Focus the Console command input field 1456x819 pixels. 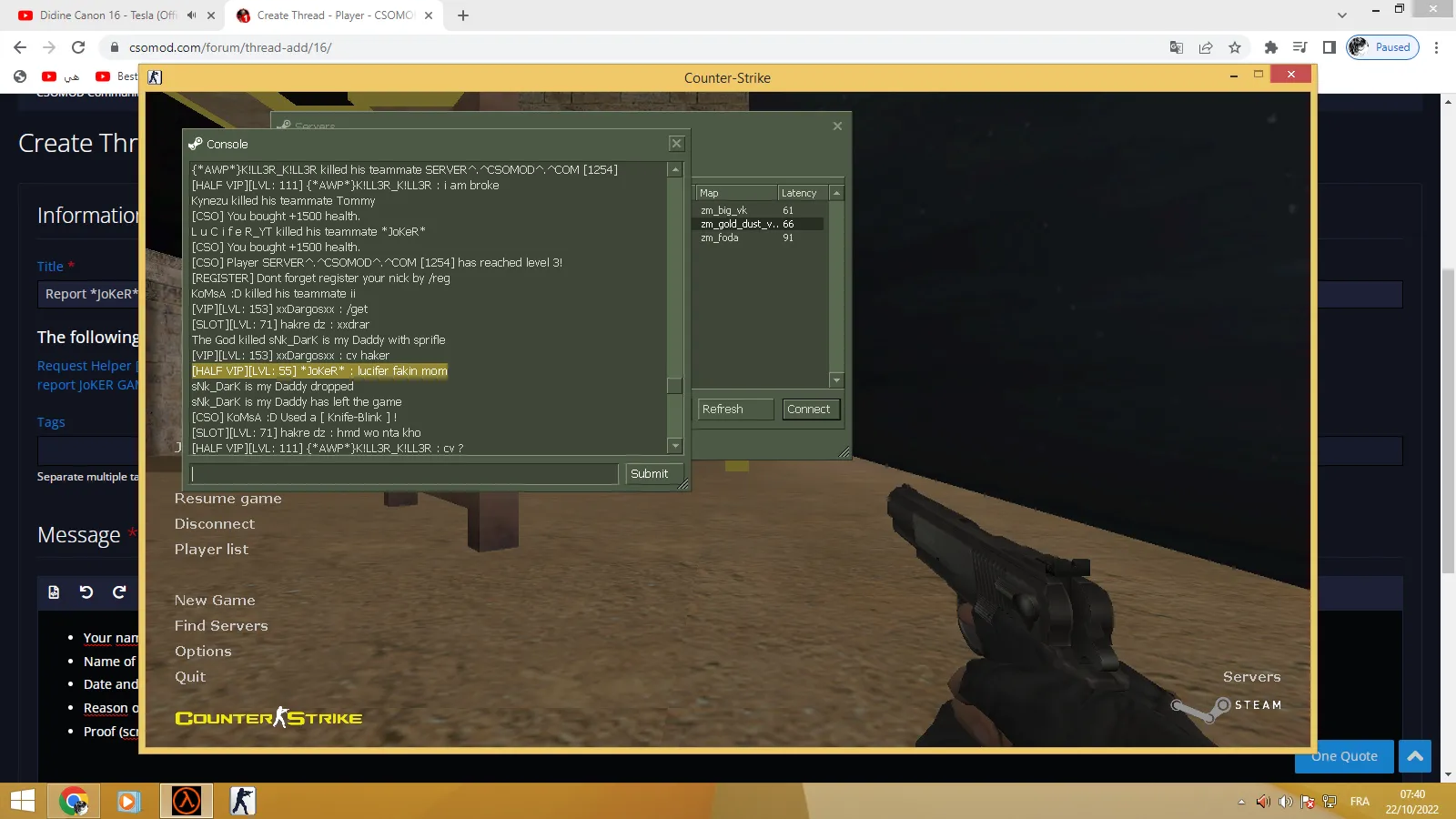(404, 474)
